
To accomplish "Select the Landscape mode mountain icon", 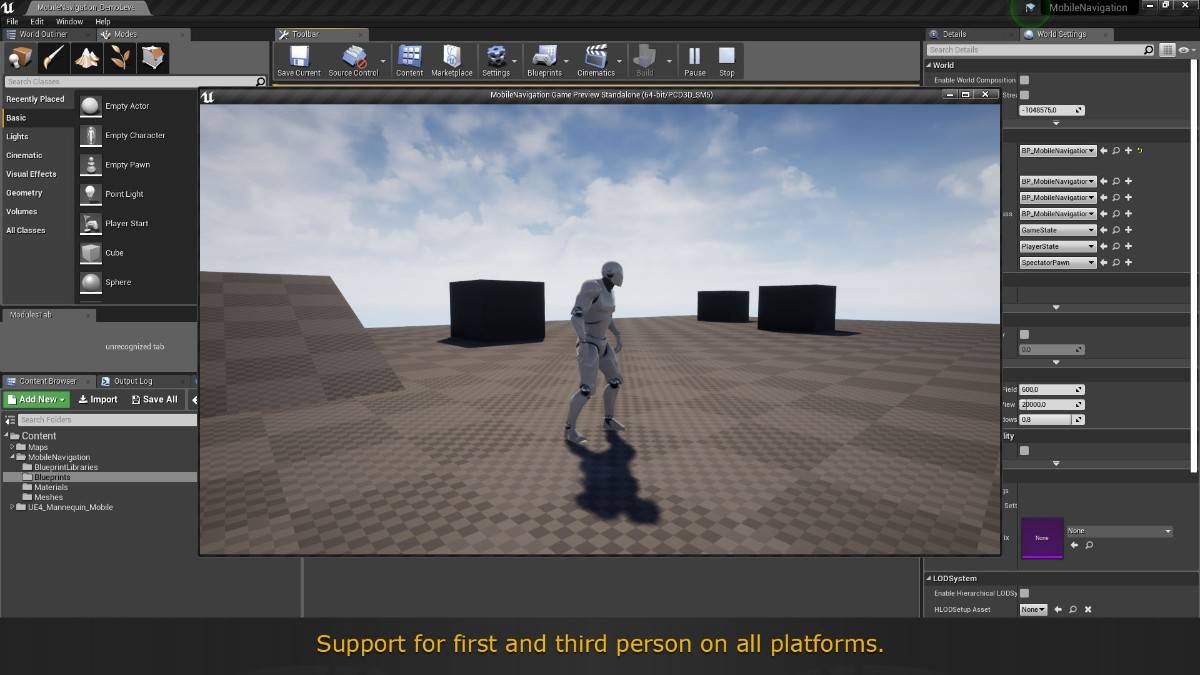I will point(87,58).
